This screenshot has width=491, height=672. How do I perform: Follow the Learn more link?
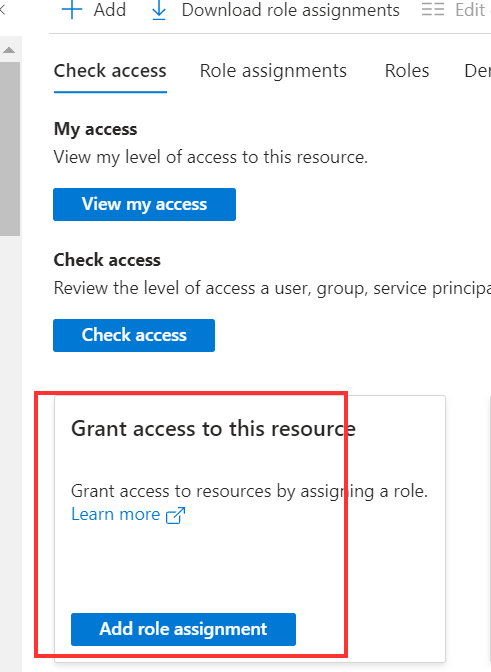point(115,514)
